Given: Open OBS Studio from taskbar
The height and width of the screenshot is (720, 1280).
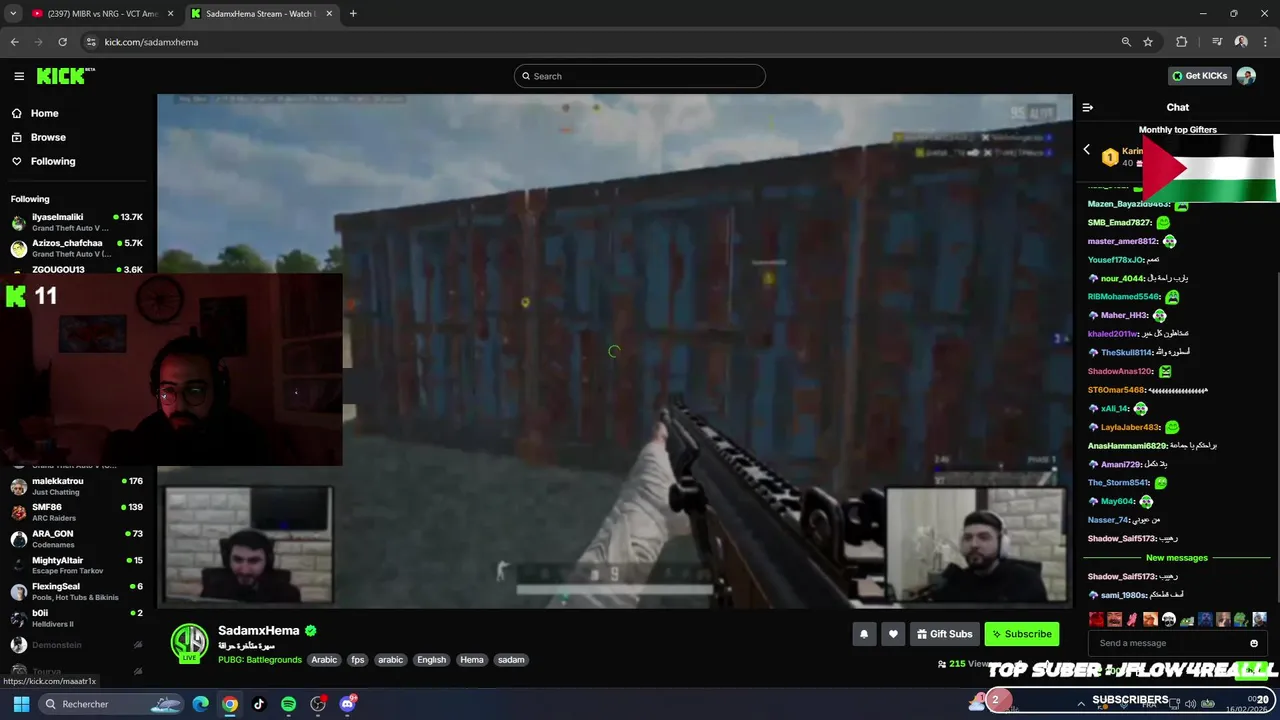Looking at the screenshot, I should point(318,704).
